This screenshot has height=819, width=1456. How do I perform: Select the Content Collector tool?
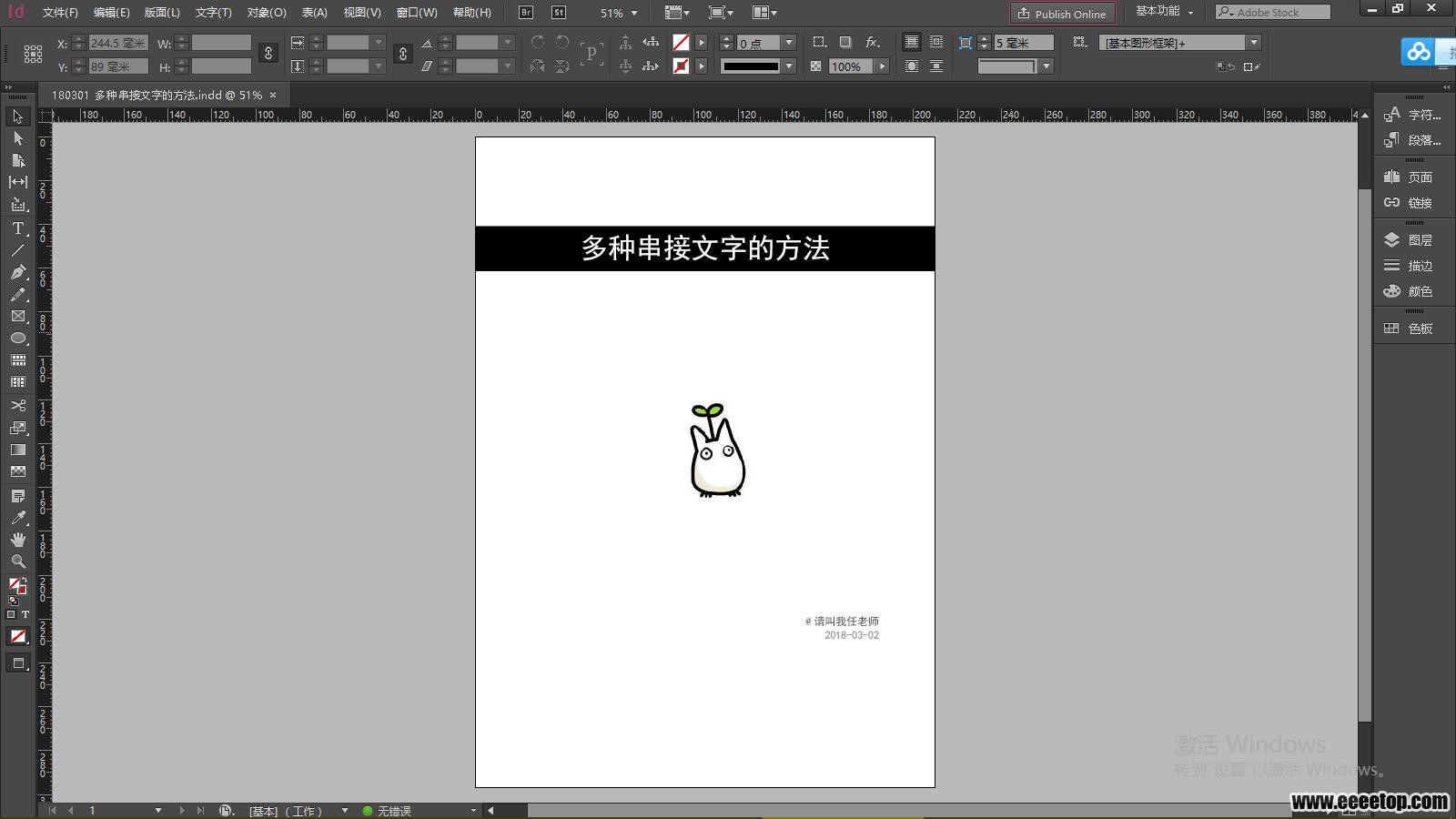point(17,205)
